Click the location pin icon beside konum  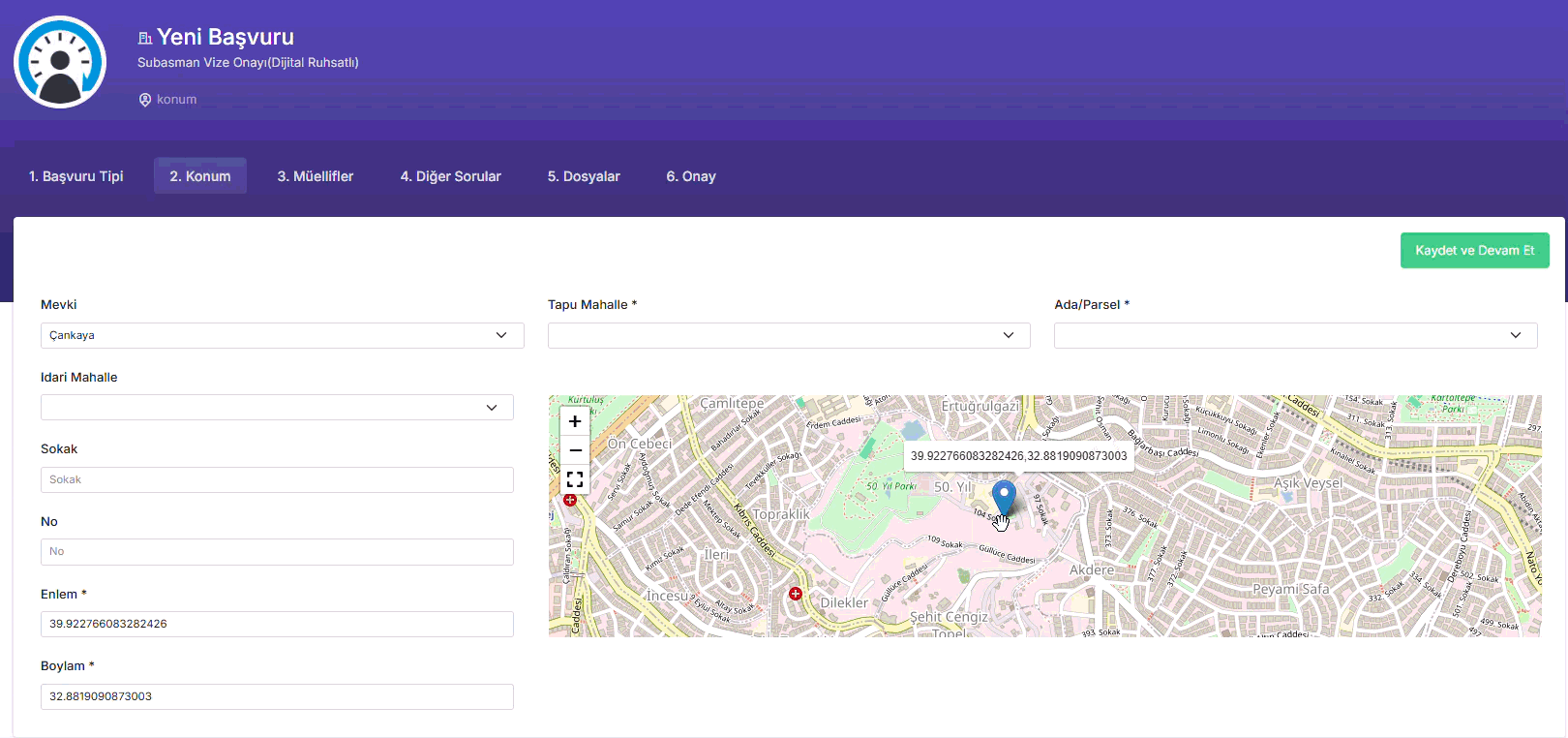(x=145, y=100)
